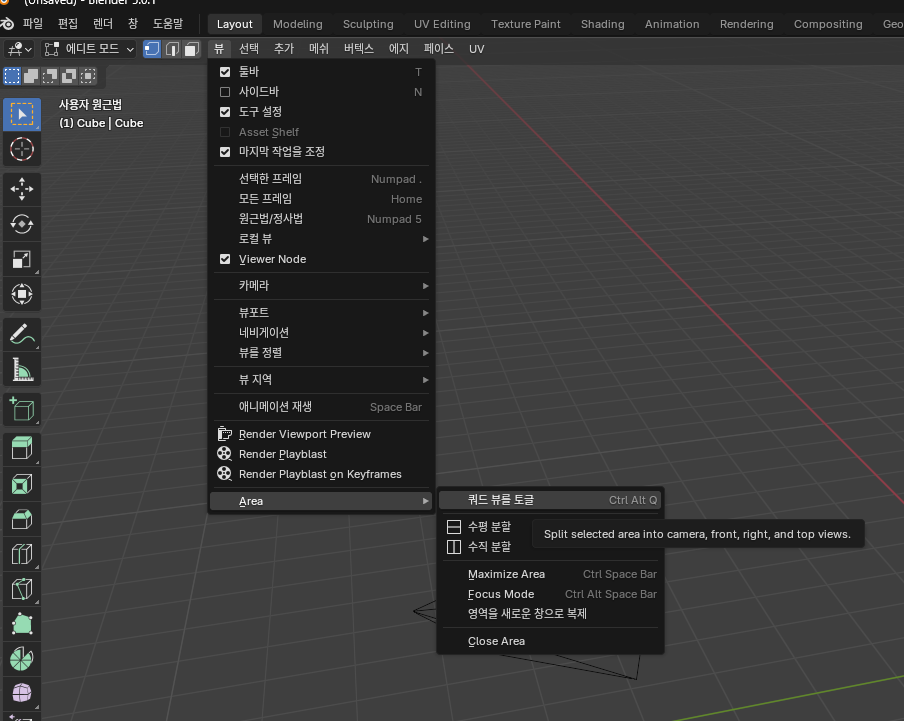Screen dimensions: 904x721
Task: Expand the 뷰포트 submenu
Action: [x=321, y=312]
